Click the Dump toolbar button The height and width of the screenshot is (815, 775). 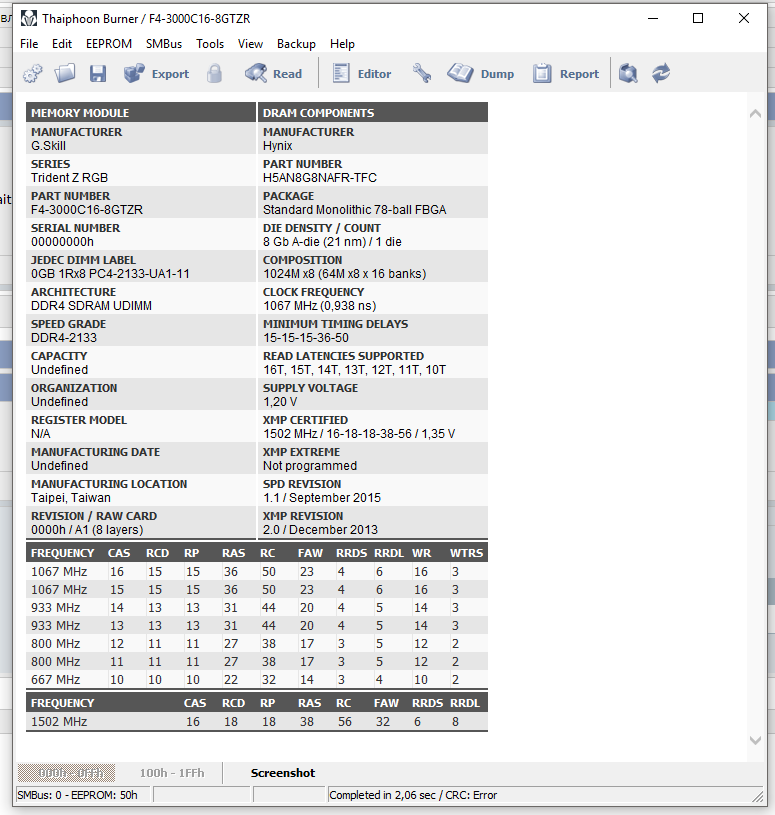(481, 74)
